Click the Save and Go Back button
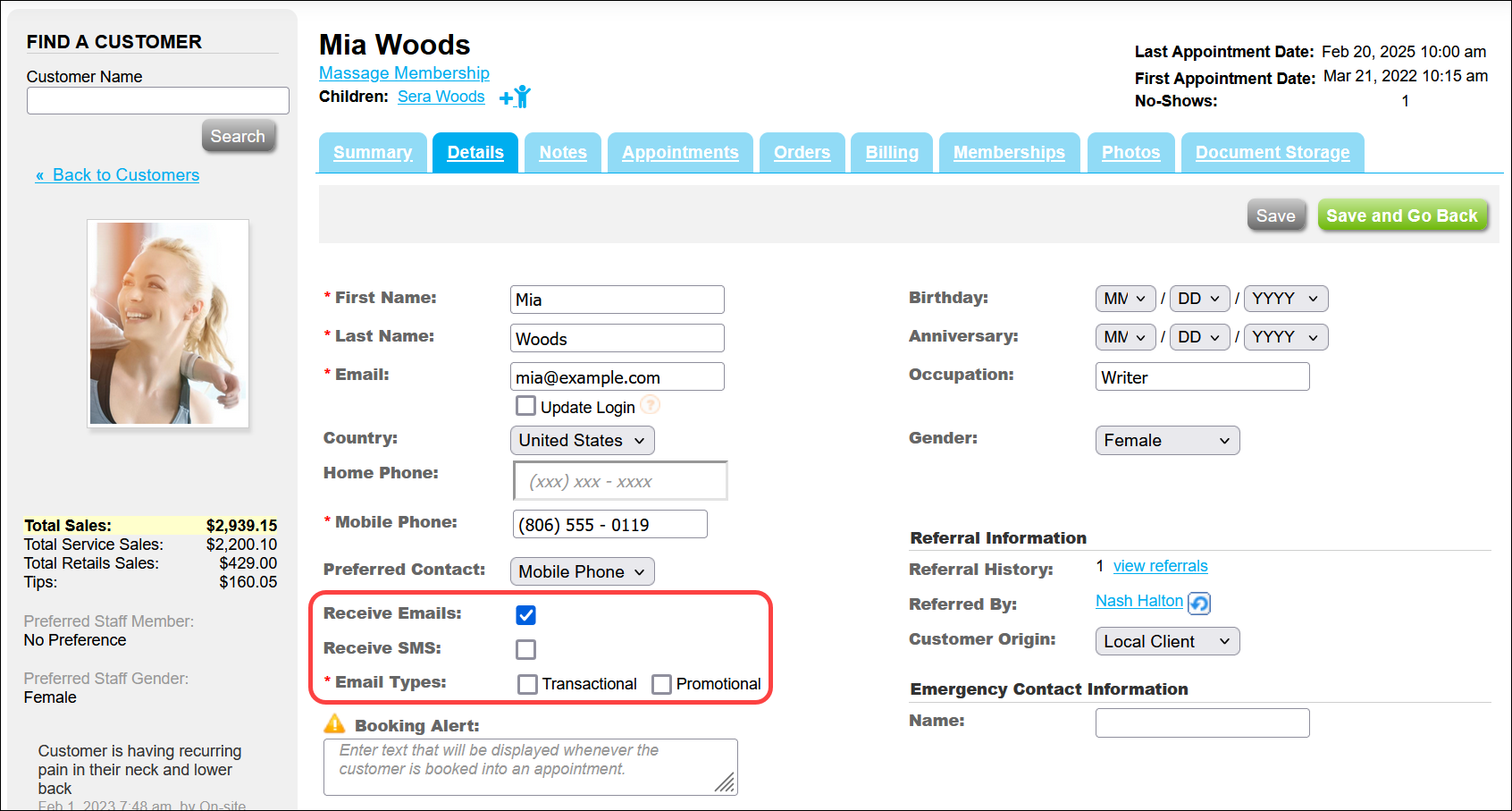The image size is (1512, 811). click(1402, 215)
